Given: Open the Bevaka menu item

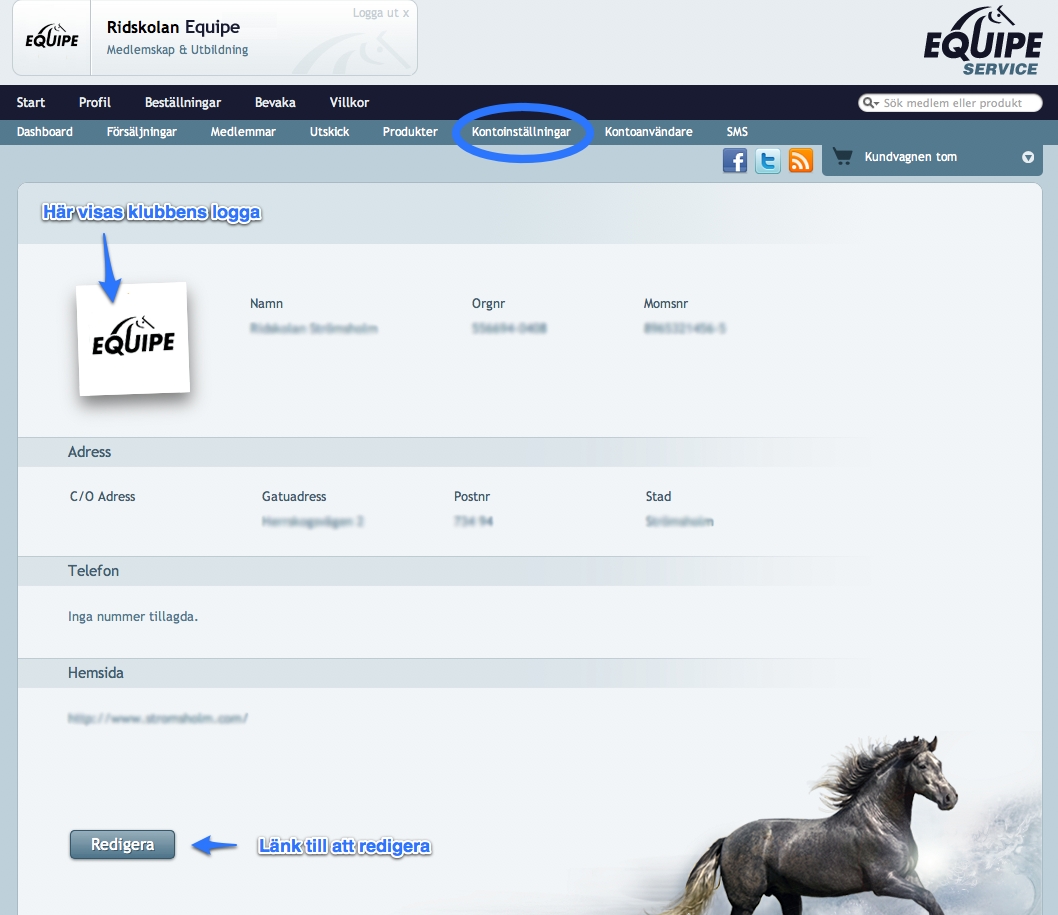Looking at the screenshot, I should click(x=275, y=103).
